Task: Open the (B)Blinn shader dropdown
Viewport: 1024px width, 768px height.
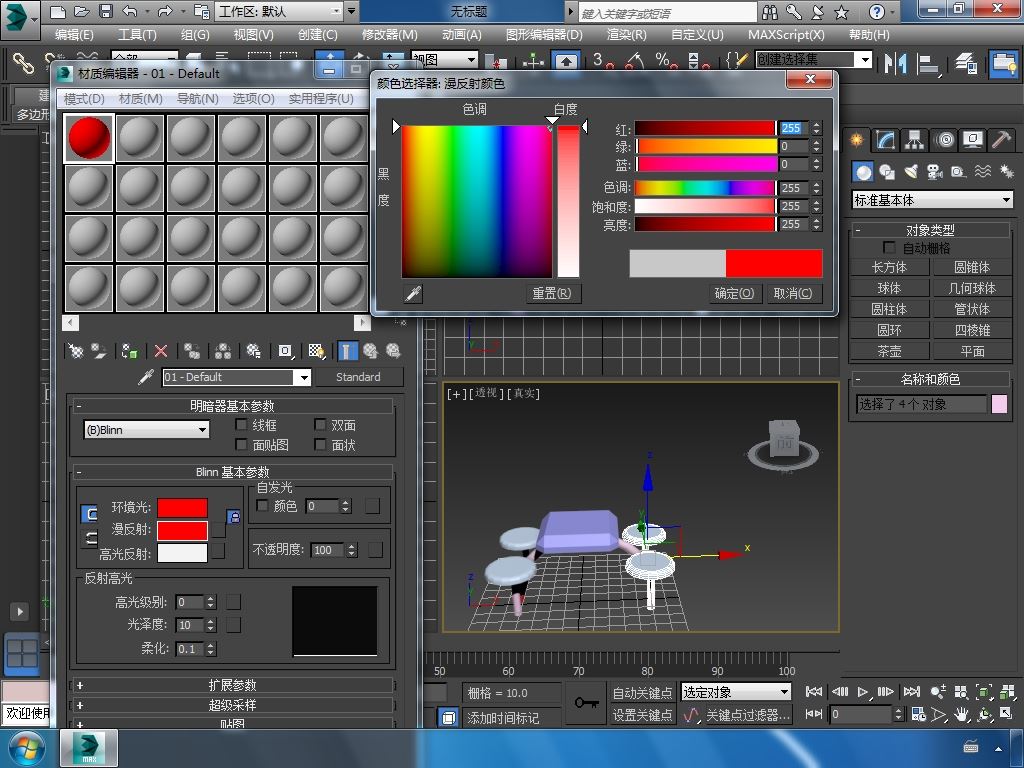Action: click(146, 430)
